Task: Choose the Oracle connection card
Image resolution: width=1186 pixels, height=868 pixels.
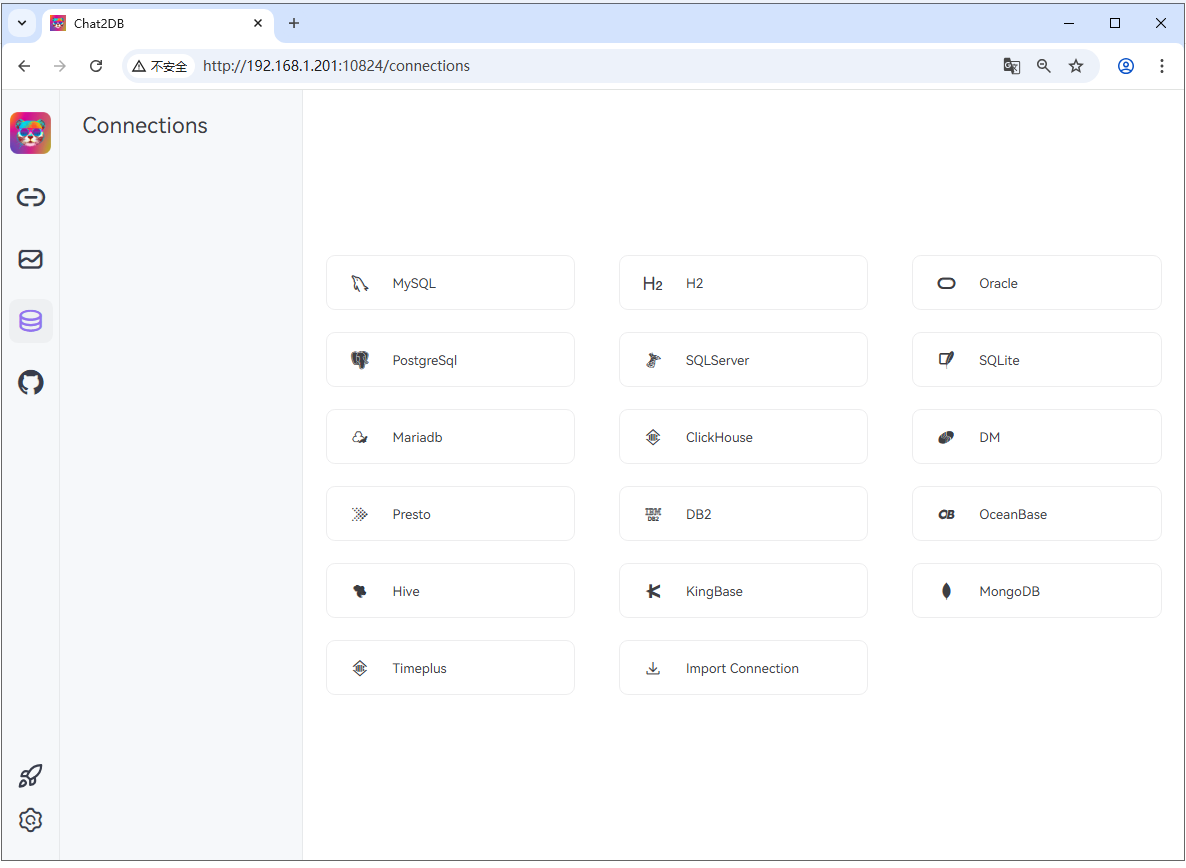Action: tap(1036, 283)
